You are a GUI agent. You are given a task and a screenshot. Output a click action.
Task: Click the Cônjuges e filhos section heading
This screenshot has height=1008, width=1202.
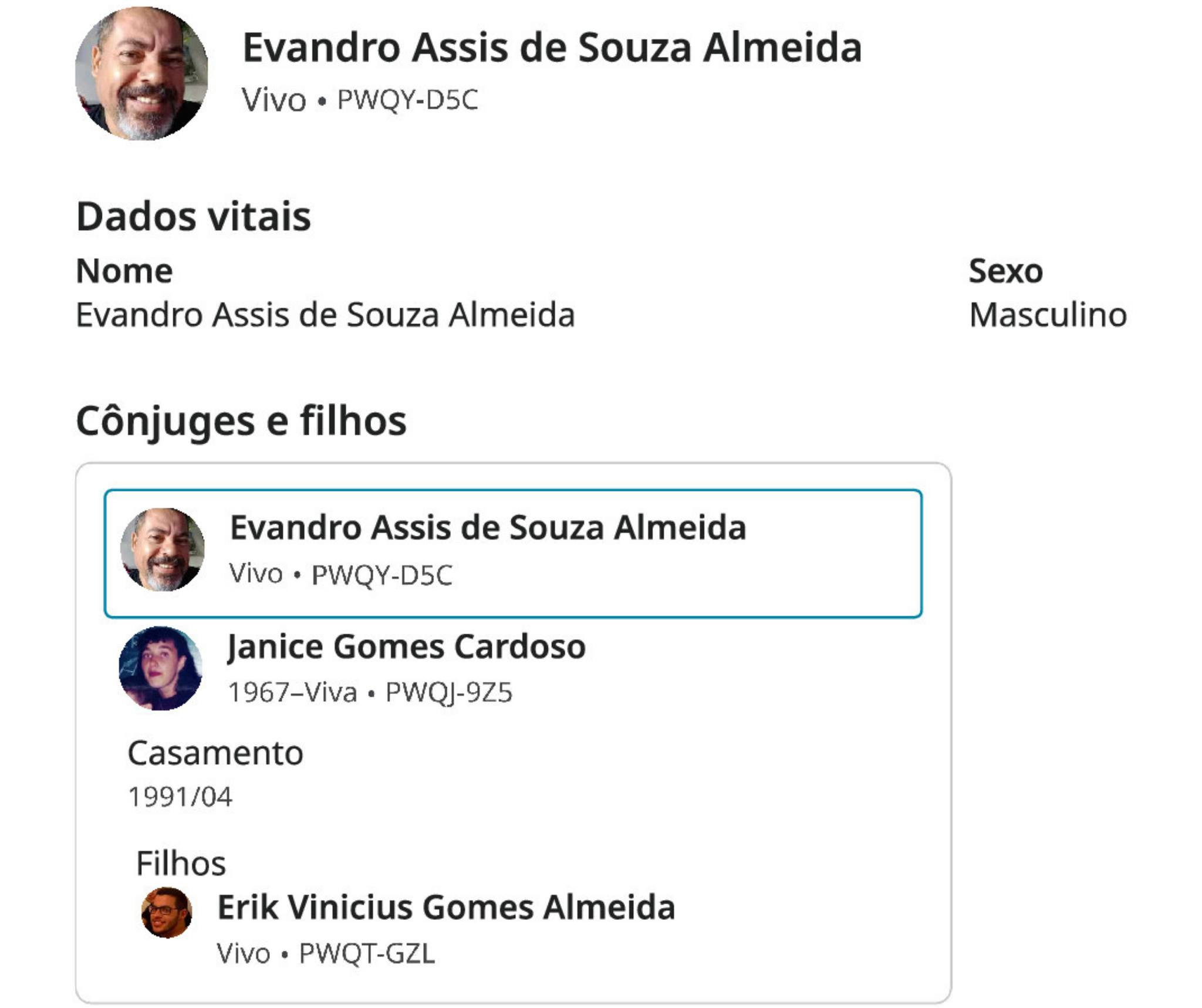(241, 421)
